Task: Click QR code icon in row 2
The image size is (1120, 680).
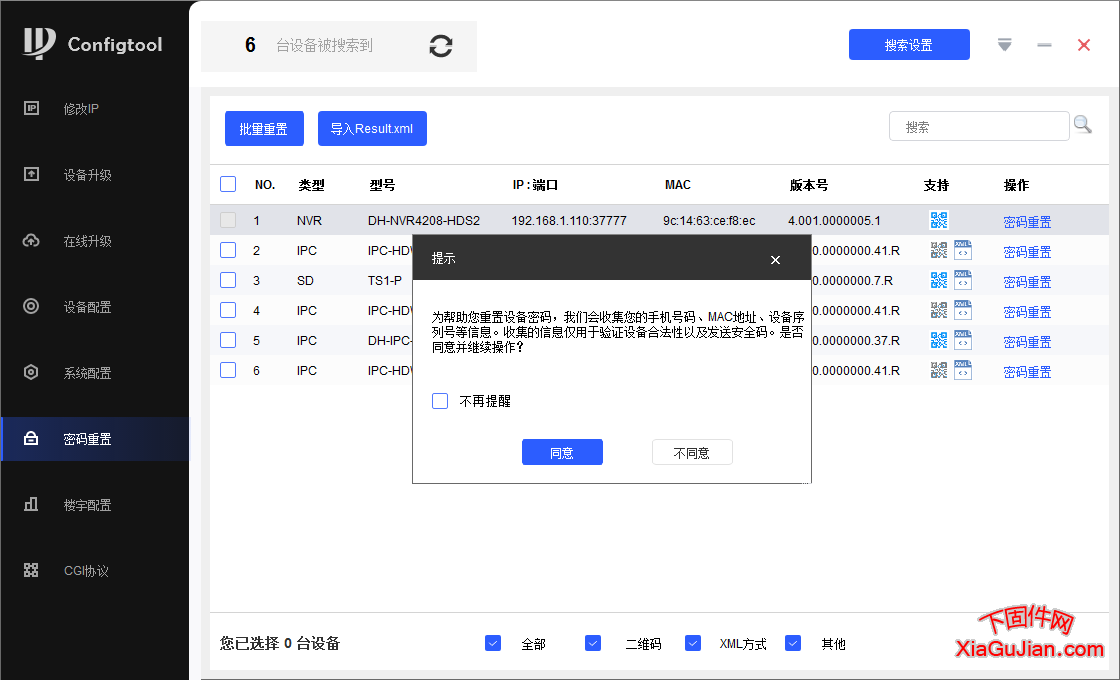Action: (939, 250)
